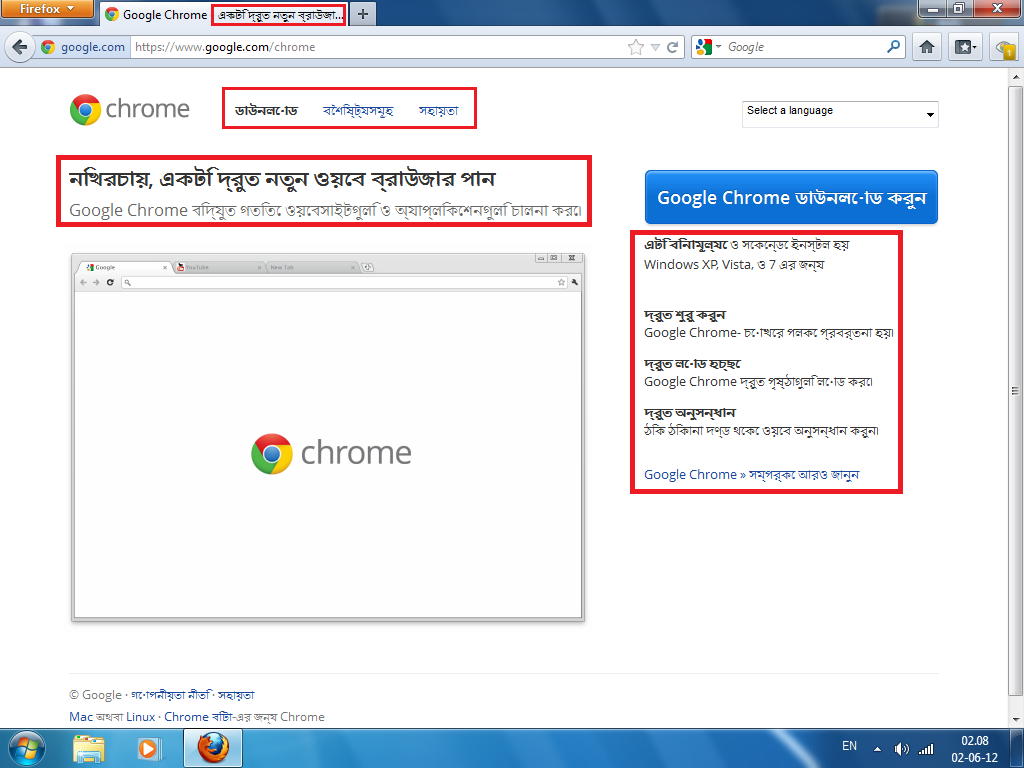
Task: Click the Mac footer link
Action: pos(81,716)
